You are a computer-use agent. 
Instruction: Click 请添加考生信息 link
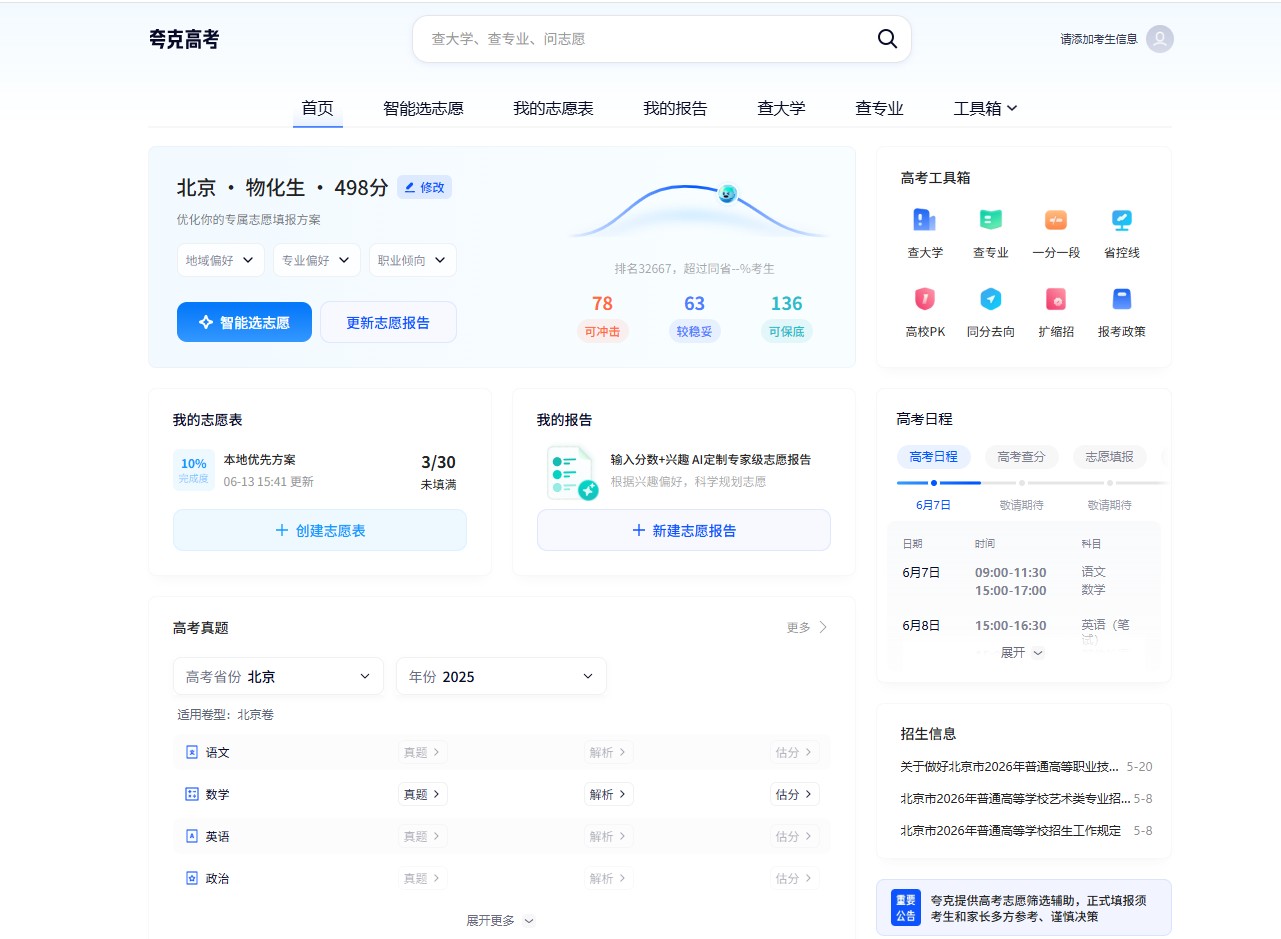[x=1099, y=39]
